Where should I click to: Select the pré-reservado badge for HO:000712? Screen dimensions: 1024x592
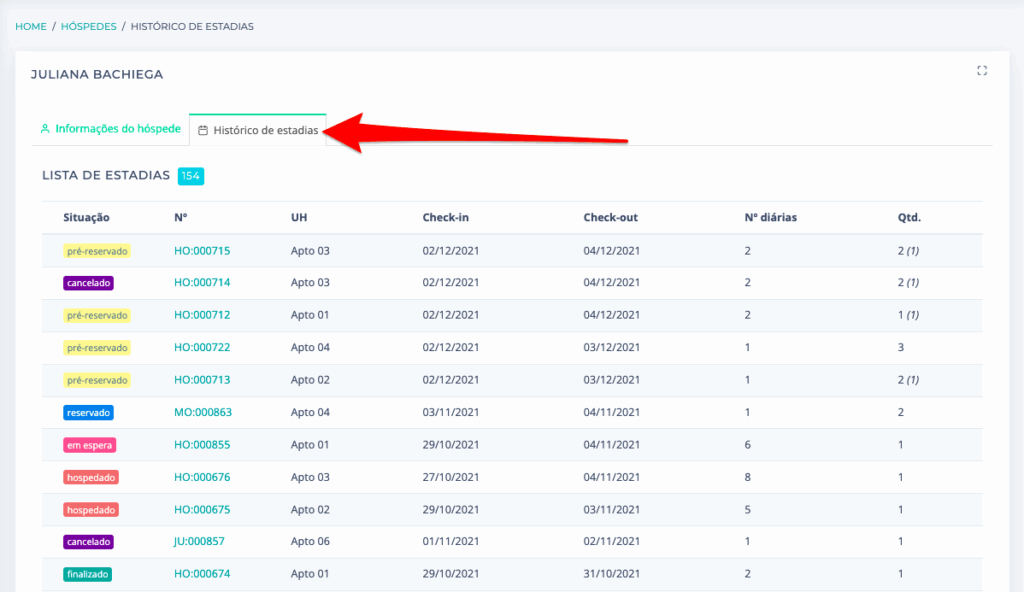(97, 315)
